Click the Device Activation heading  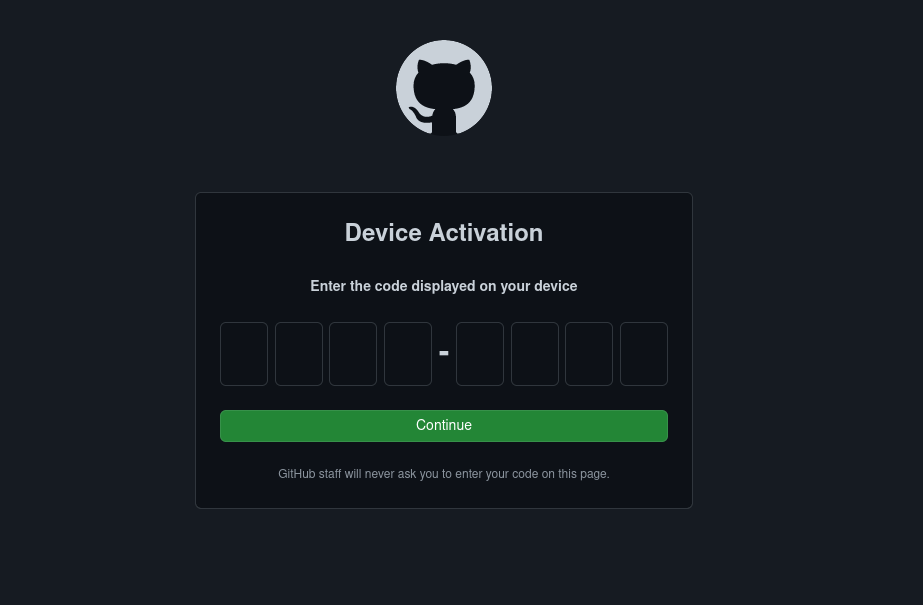point(444,232)
